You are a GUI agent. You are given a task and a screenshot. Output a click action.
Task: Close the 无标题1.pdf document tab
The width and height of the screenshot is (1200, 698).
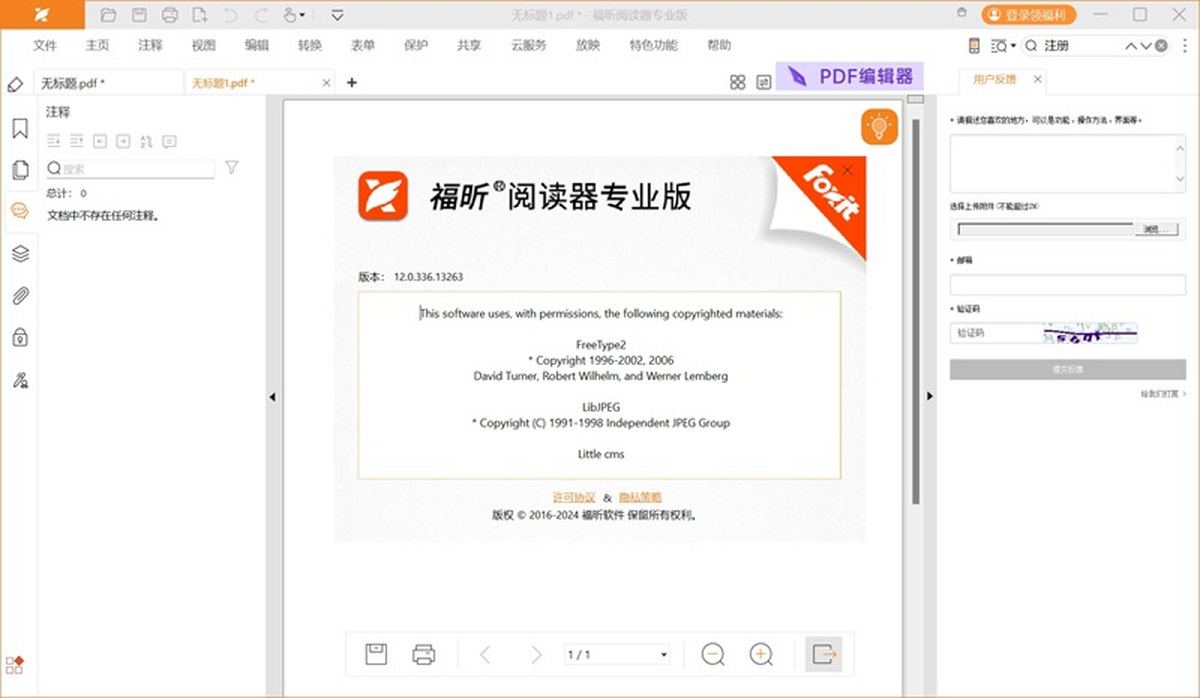click(326, 83)
